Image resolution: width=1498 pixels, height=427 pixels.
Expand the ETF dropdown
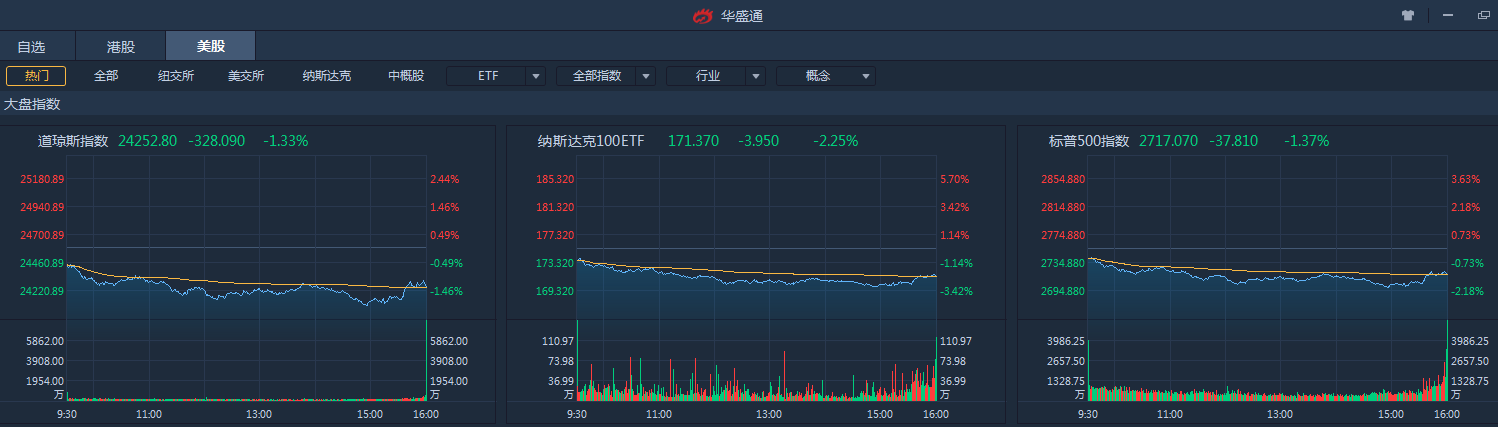click(x=536, y=76)
